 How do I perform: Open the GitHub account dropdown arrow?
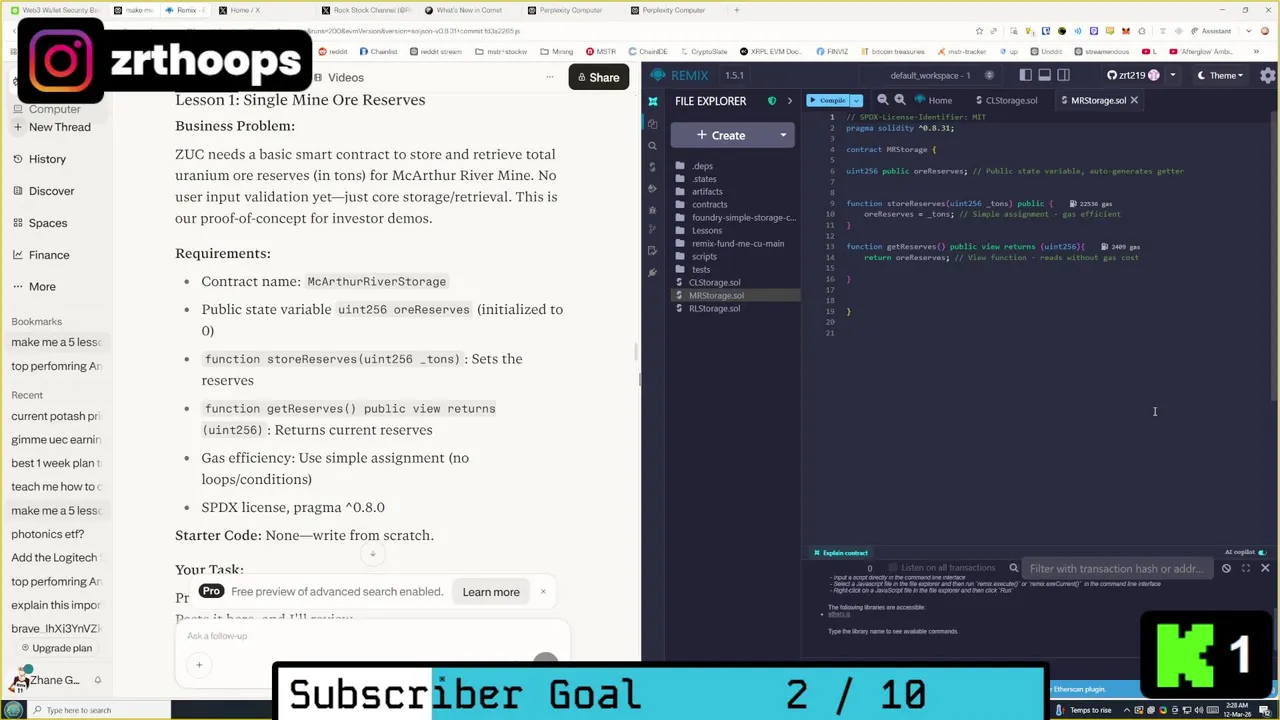(x=1173, y=75)
